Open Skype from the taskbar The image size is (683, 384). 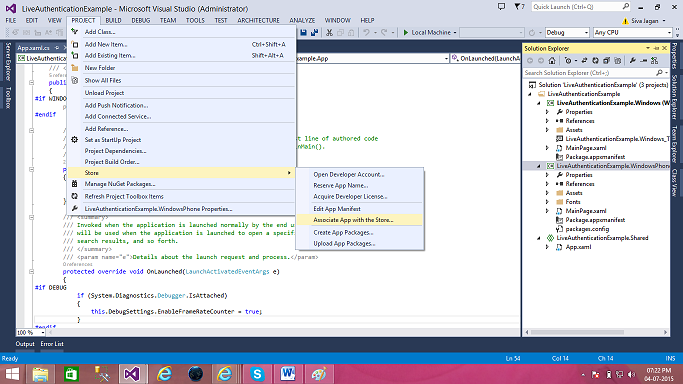[257, 374]
